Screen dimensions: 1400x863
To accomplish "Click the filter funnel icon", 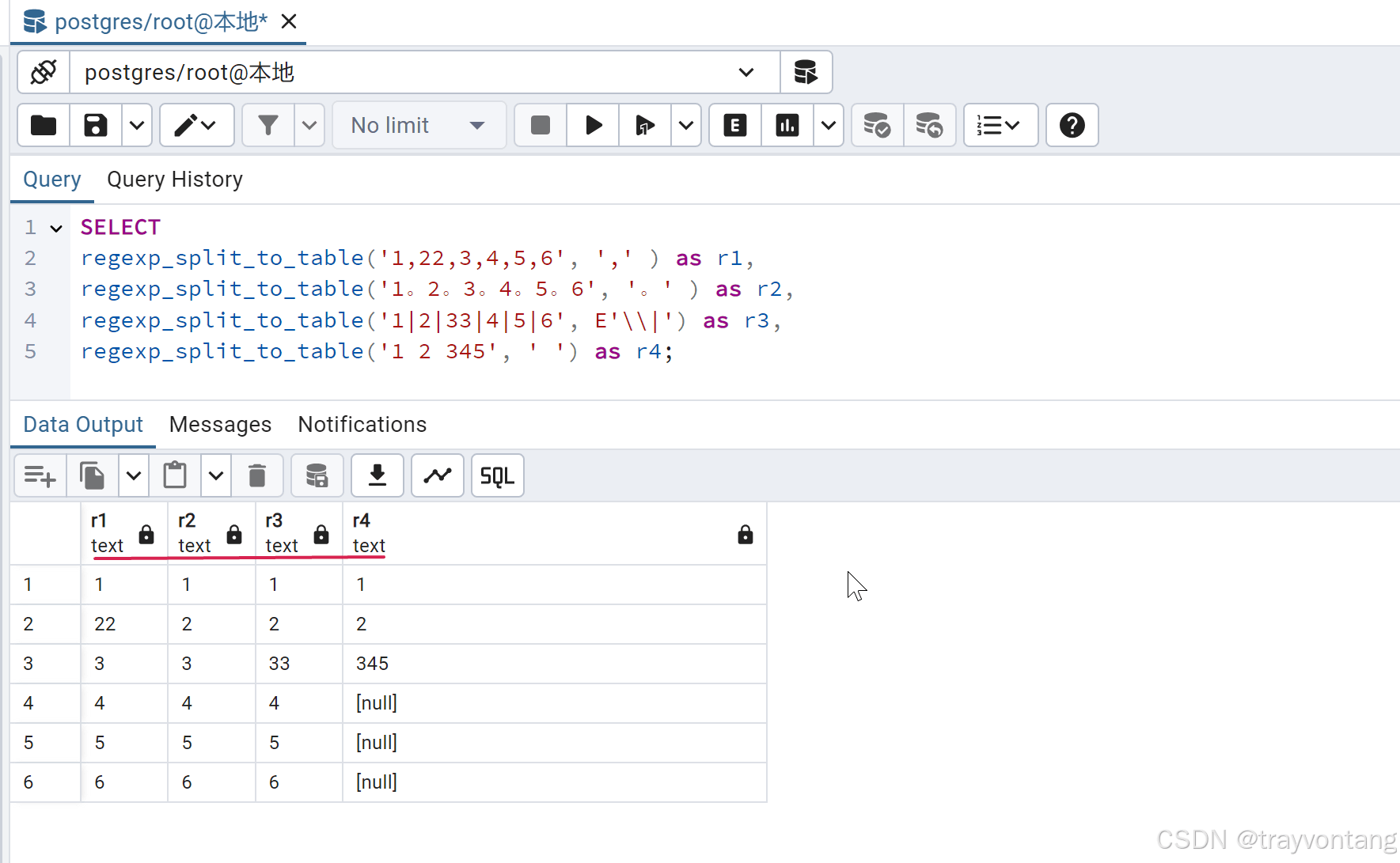I will point(268,125).
